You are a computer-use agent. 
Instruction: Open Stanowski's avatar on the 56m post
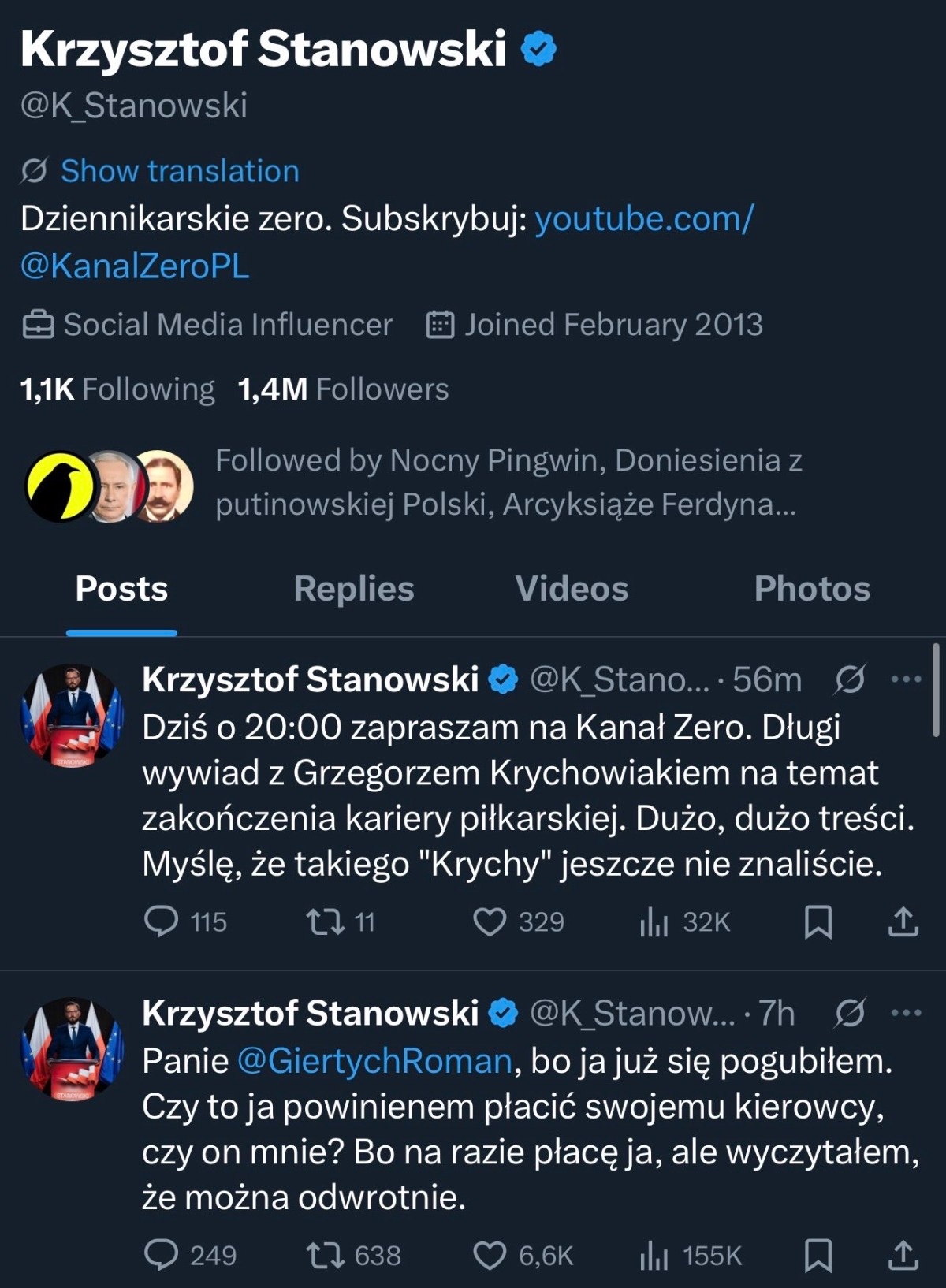72,715
